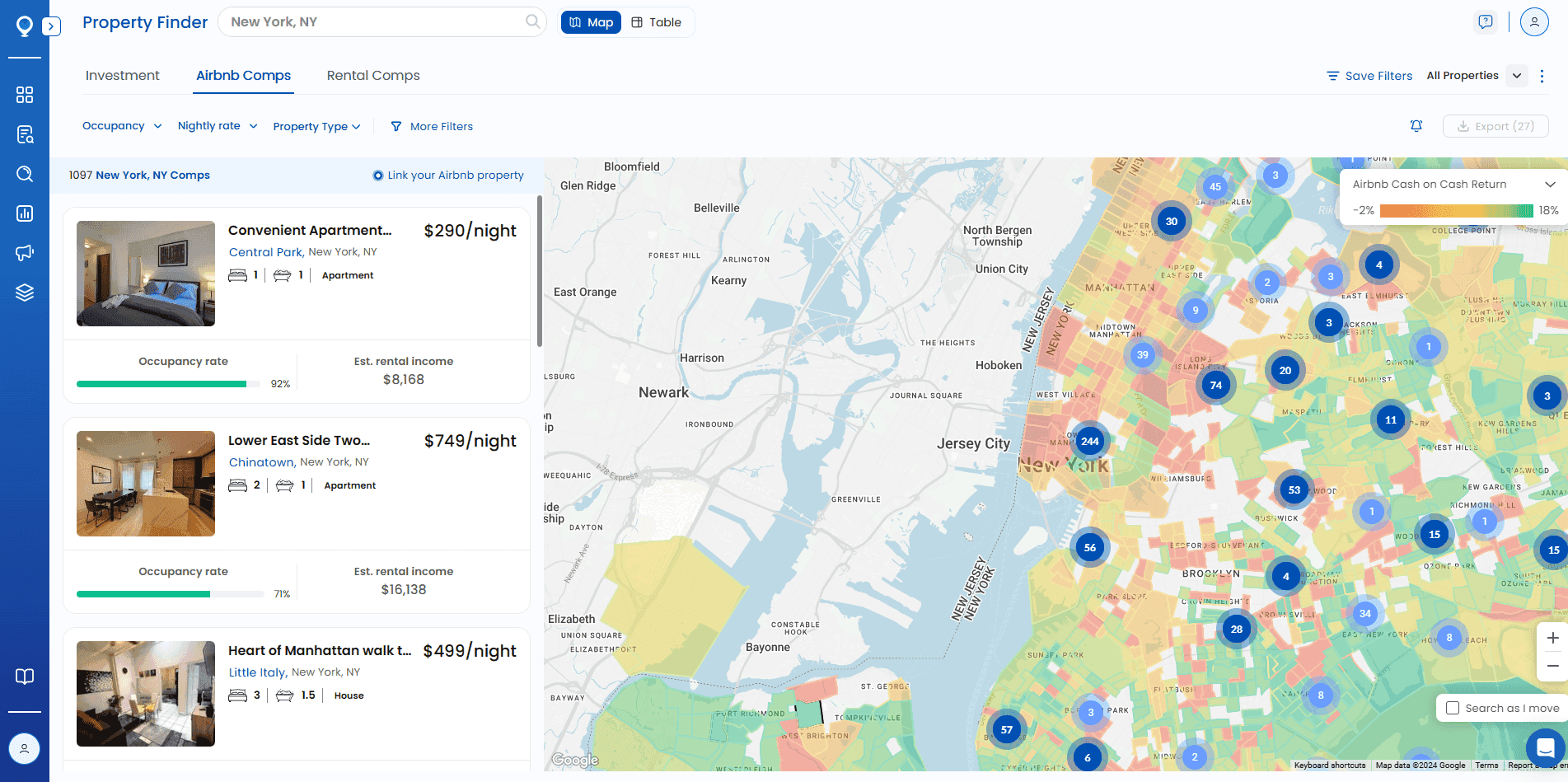Zoom in on the map
The image size is (1568, 782).
click(1552, 638)
